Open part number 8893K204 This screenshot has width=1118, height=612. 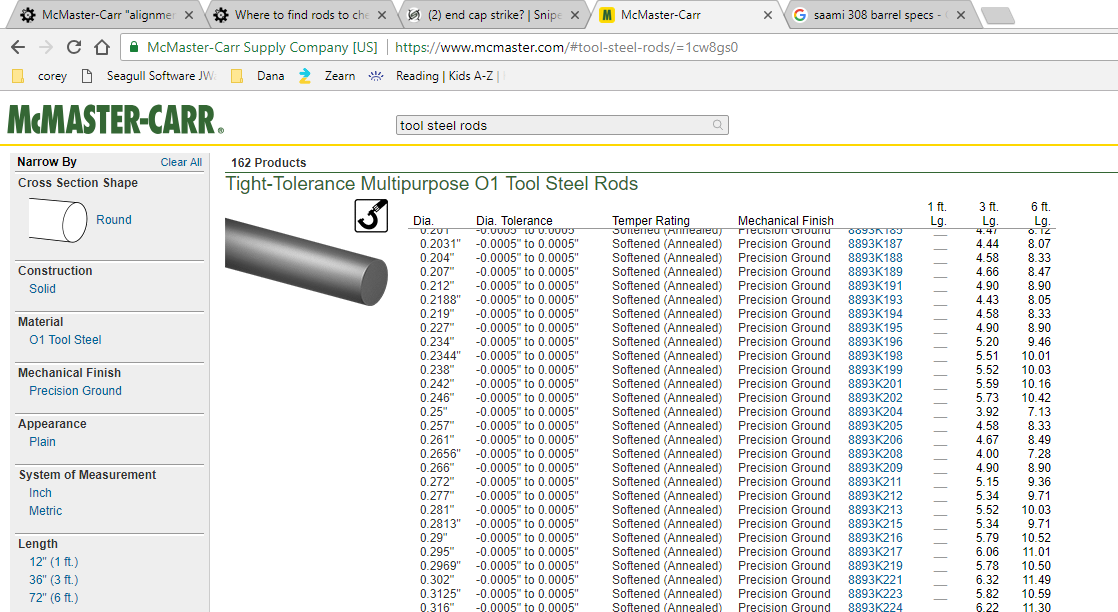point(875,412)
